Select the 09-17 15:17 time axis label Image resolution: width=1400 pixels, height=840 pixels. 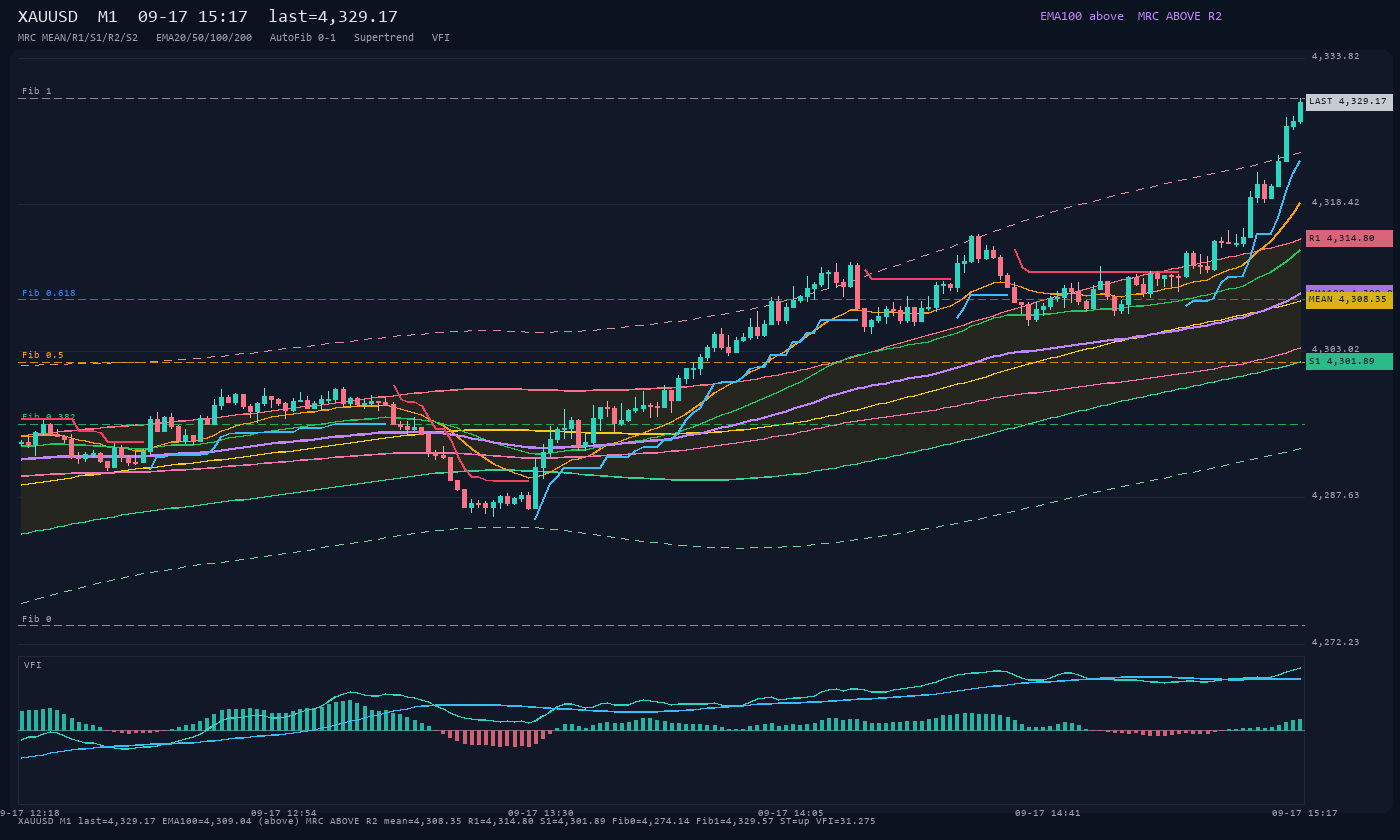tap(1304, 813)
